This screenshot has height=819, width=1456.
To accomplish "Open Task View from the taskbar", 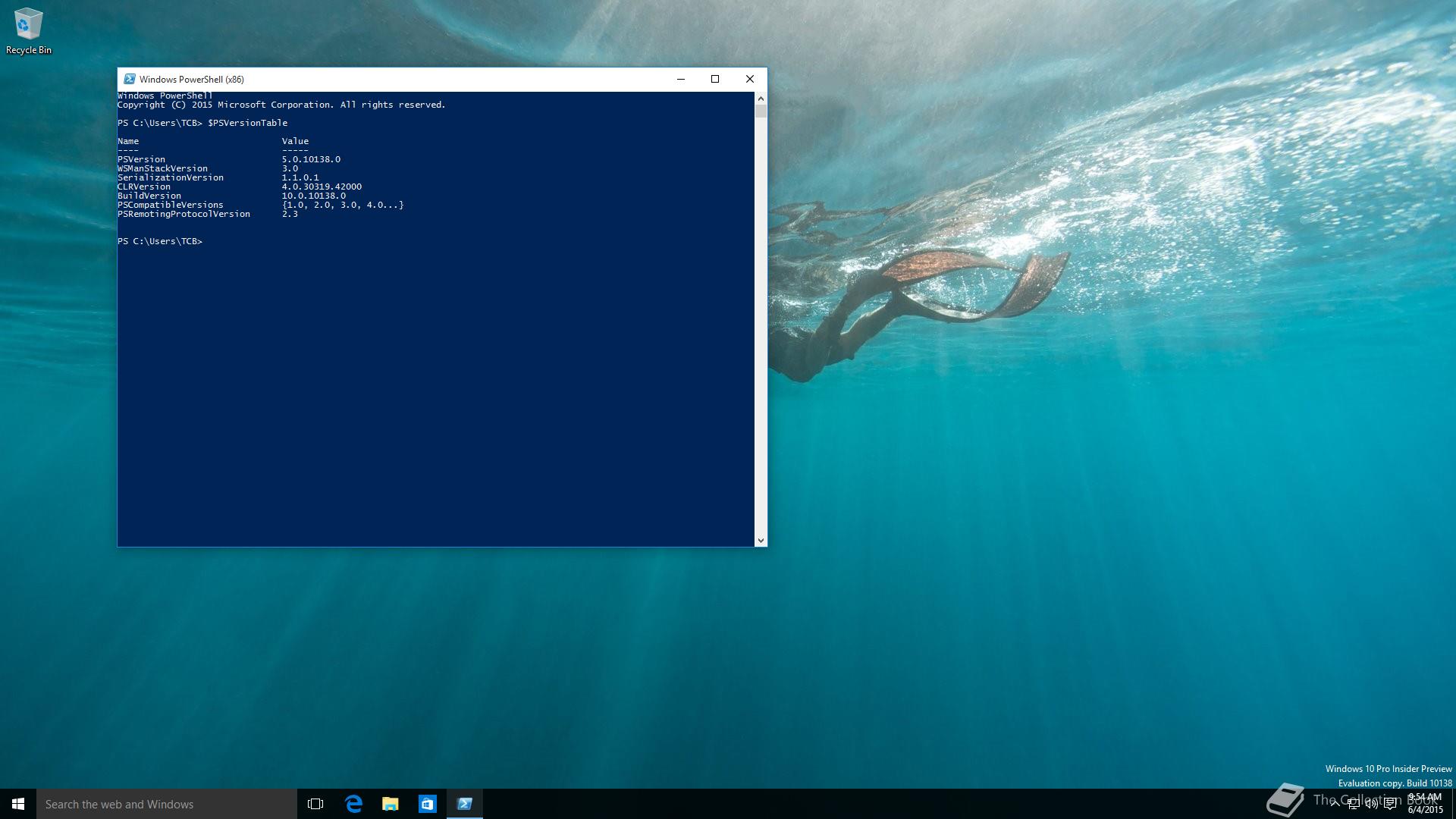I will click(315, 804).
